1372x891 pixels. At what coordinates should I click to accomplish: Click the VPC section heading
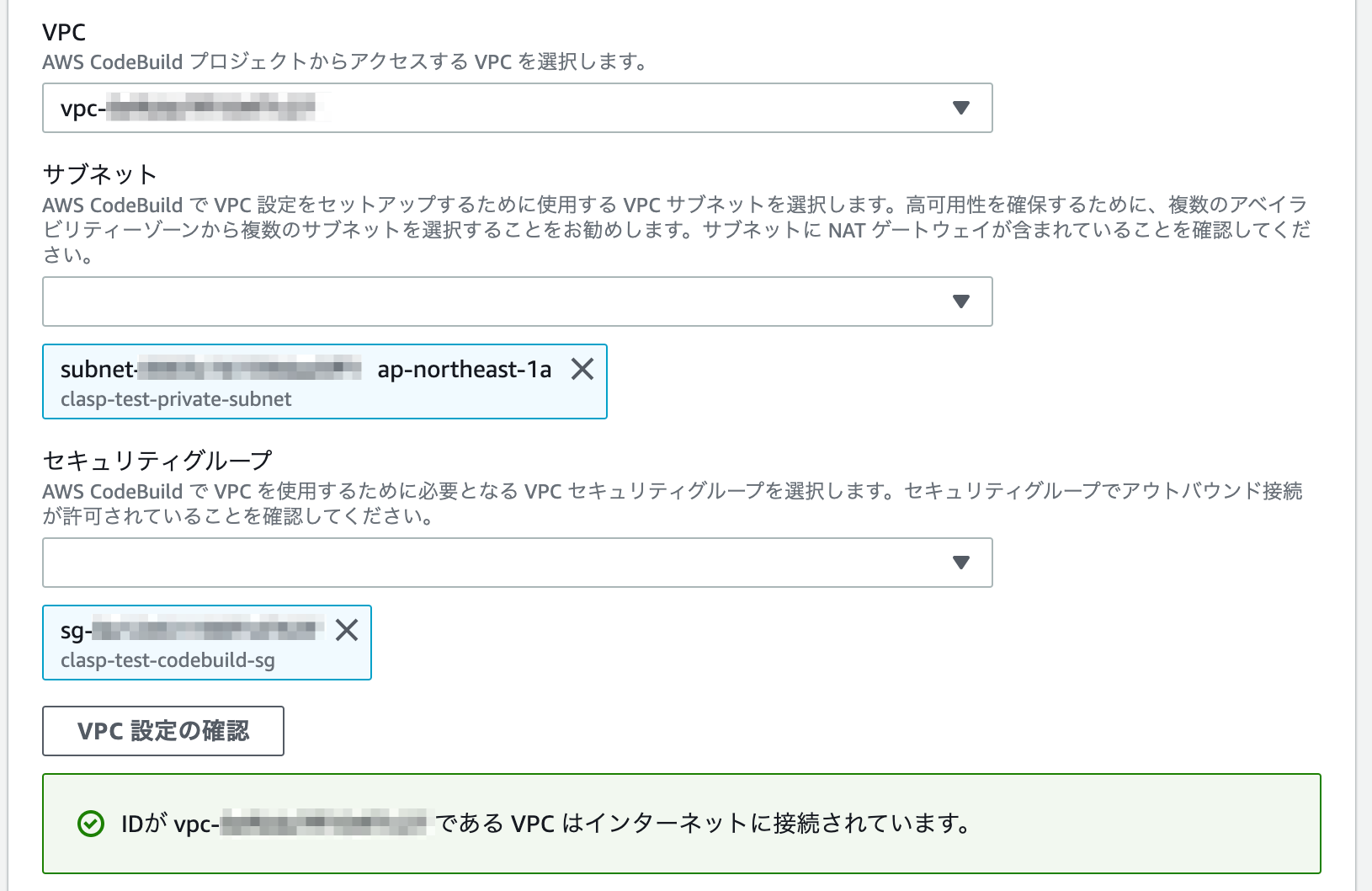point(64,32)
